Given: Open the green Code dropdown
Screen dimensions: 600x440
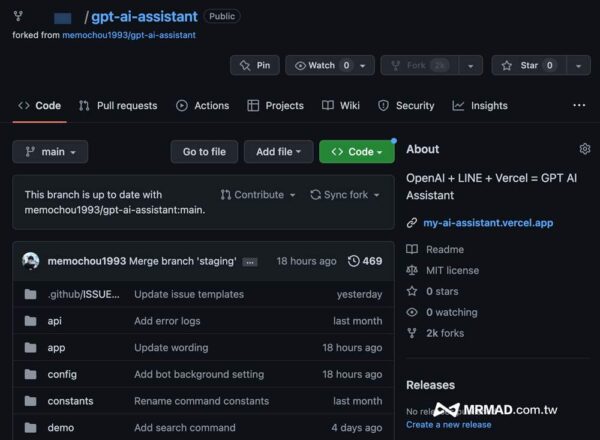Looking at the screenshot, I should tap(356, 152).
